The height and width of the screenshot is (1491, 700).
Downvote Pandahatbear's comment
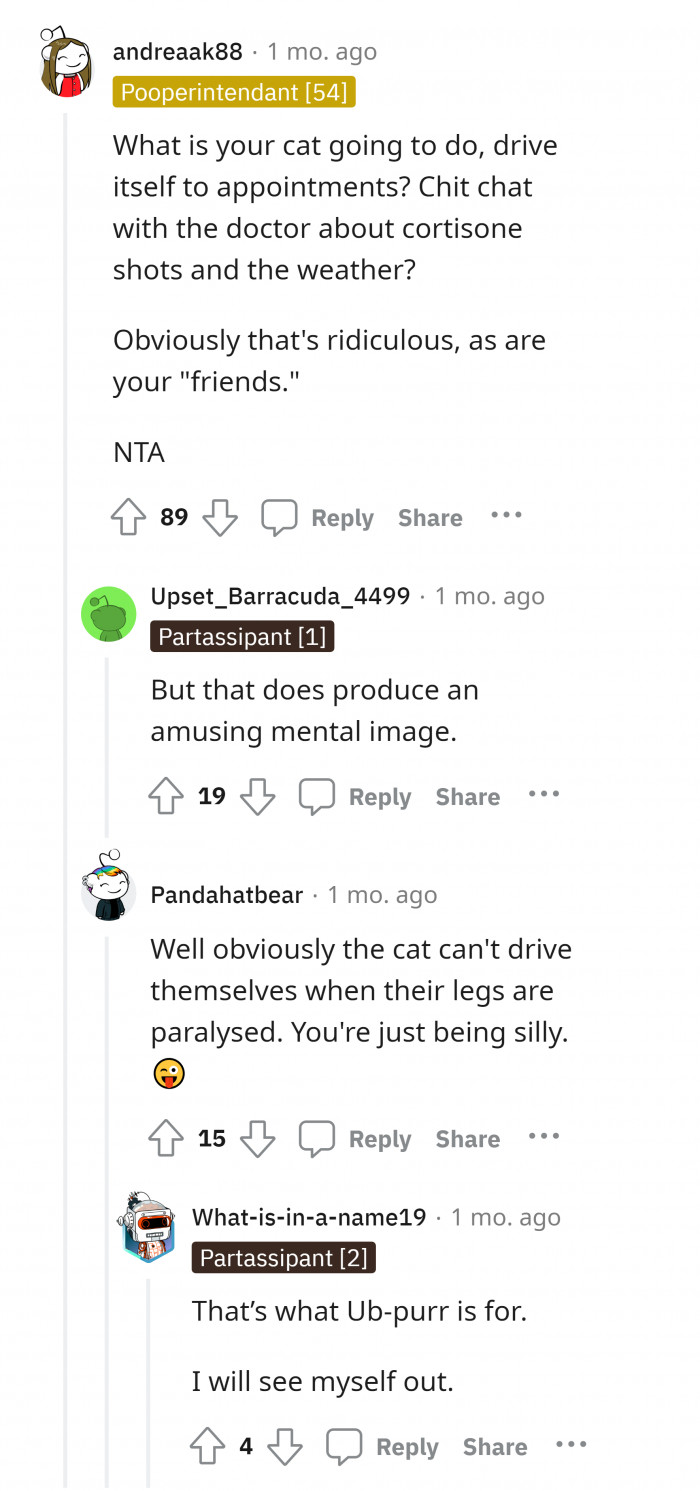258,1138
